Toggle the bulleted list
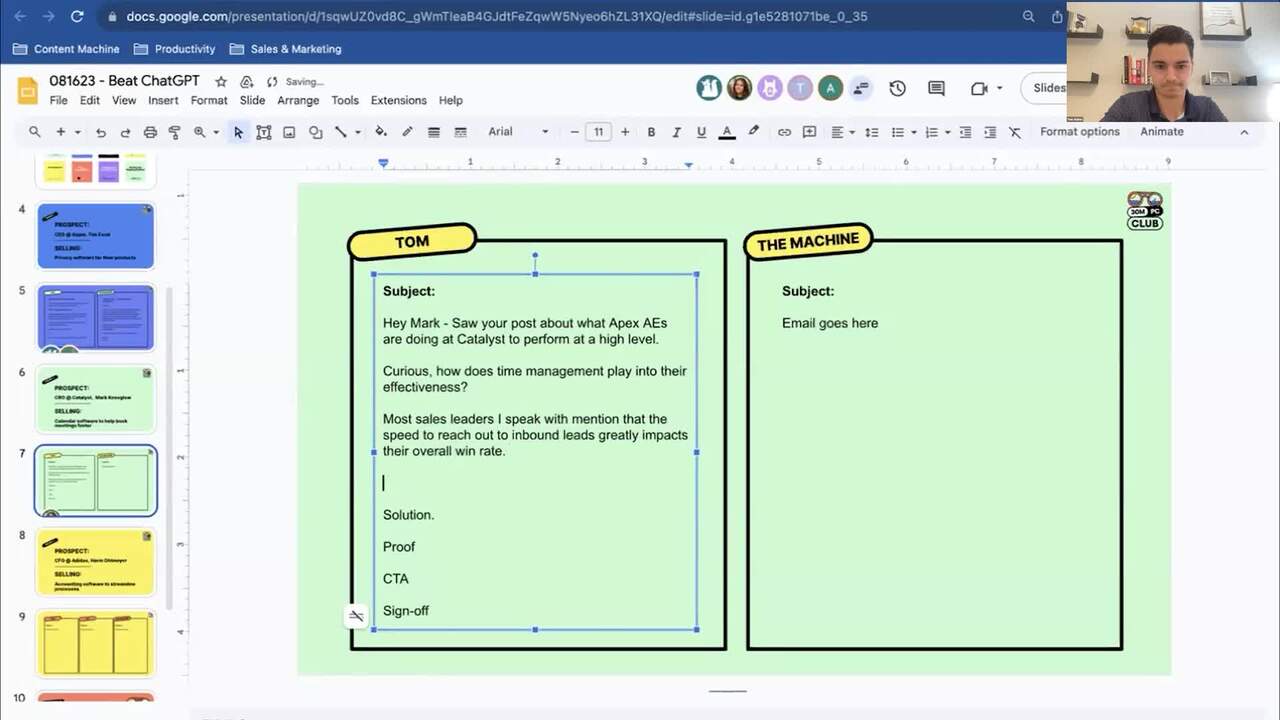Image resolution: width=1280 pixels, height=720 pixels. coord(897,132)
